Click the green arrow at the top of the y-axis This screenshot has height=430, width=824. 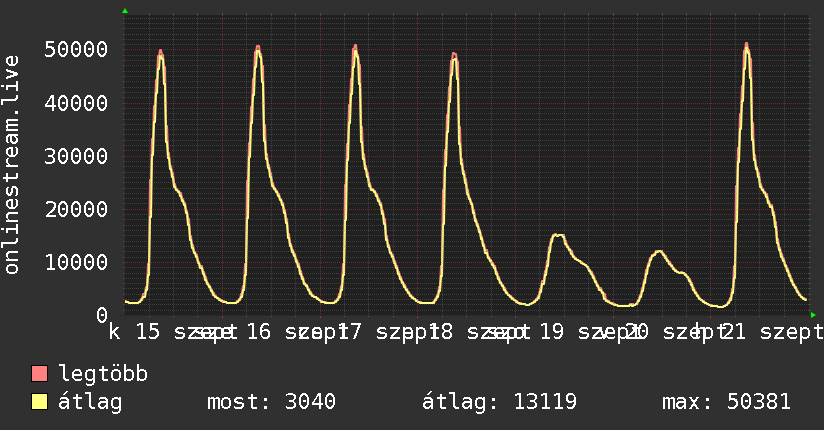point(125,11)
